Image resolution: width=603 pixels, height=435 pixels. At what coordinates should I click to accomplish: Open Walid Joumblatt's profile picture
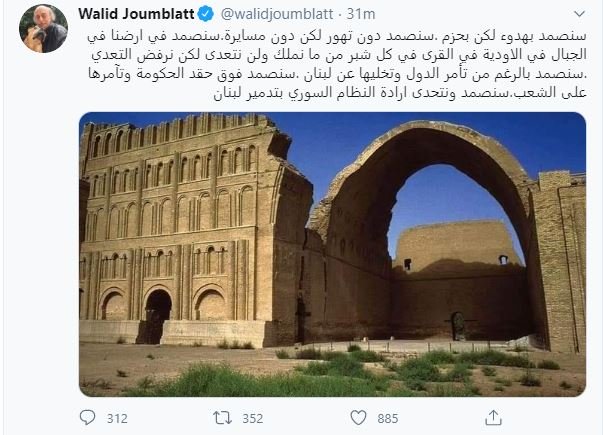pyautogui.click(x=43, y=29)
